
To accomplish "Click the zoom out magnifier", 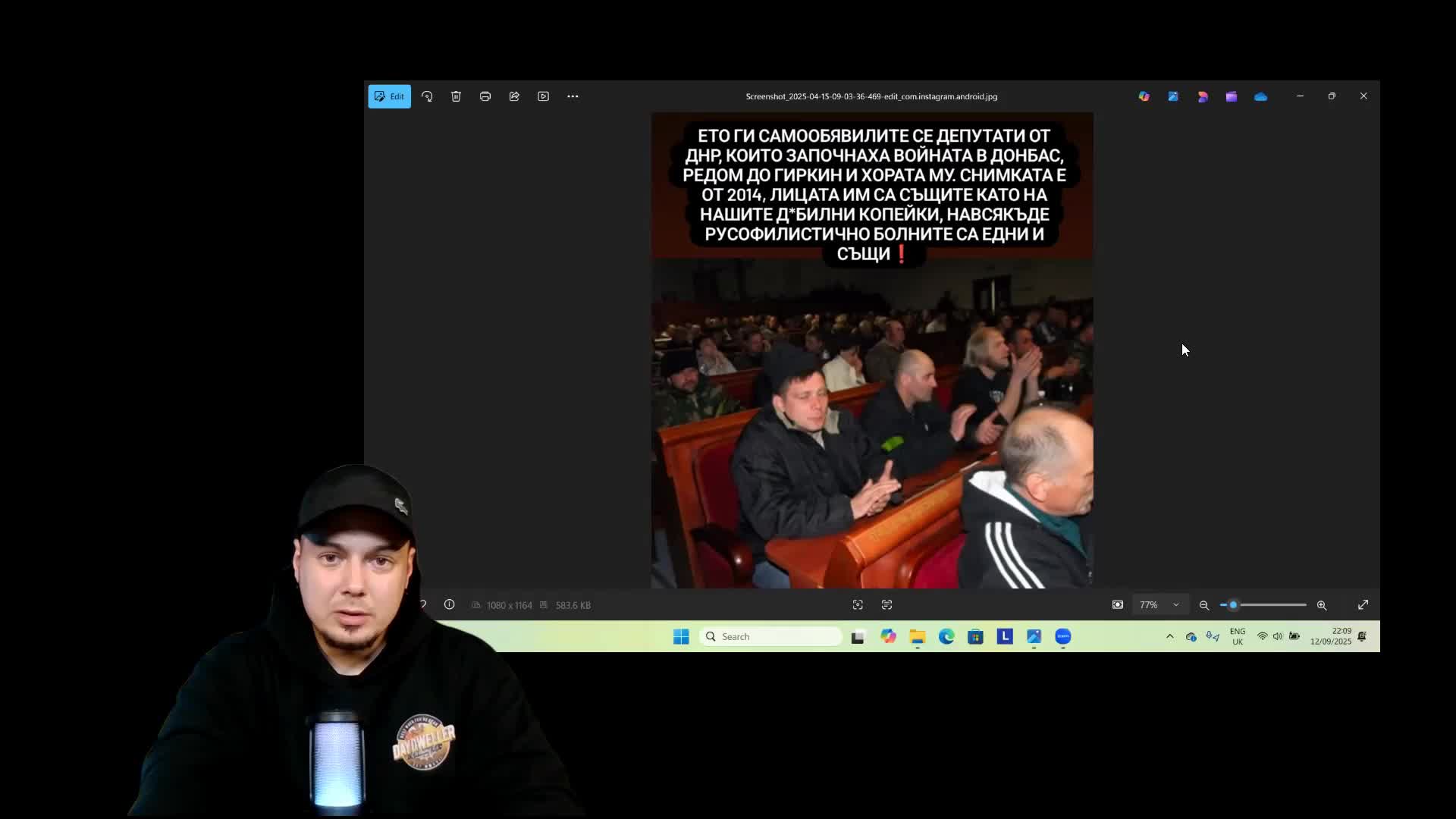I will [x=1203, y=604].
